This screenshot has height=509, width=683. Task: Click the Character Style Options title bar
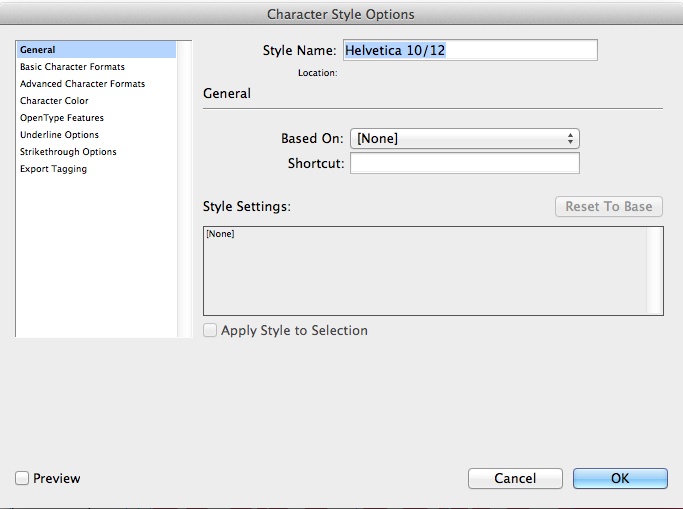point(341,14)
